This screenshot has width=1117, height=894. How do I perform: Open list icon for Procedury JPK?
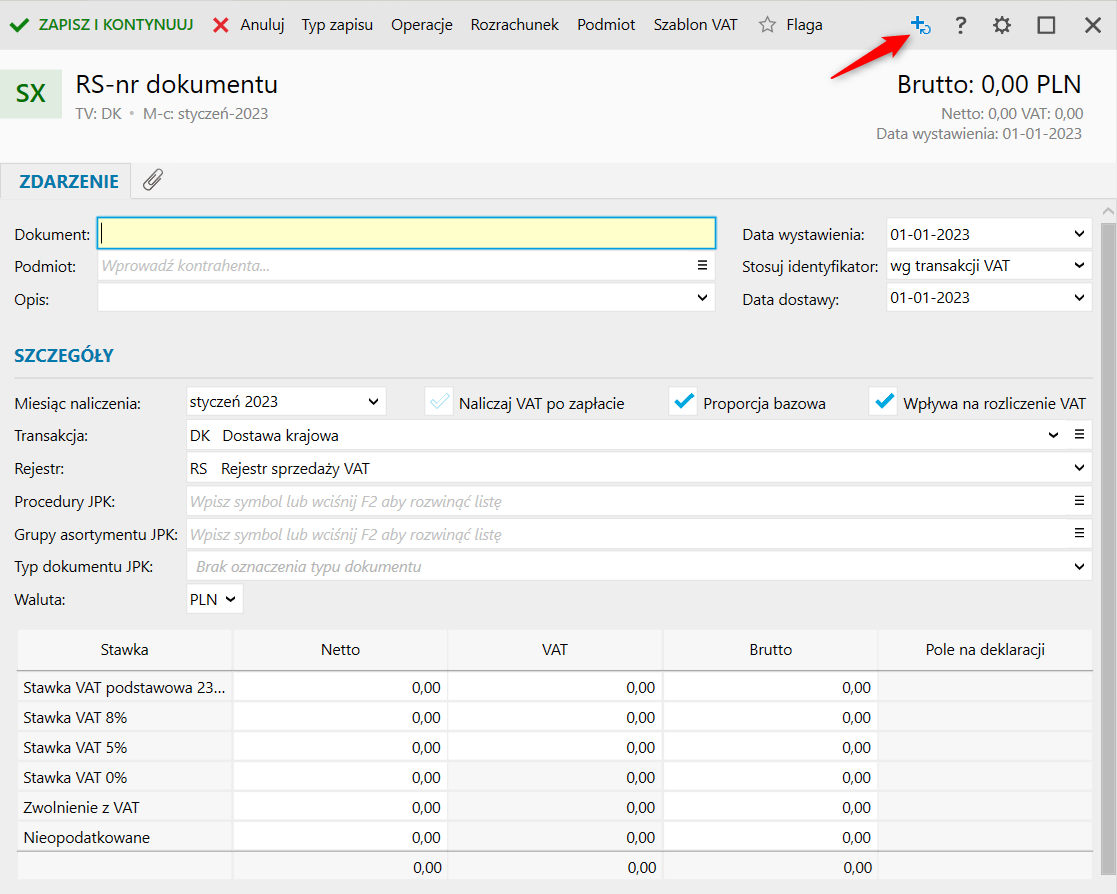[x=1079, y=501]
